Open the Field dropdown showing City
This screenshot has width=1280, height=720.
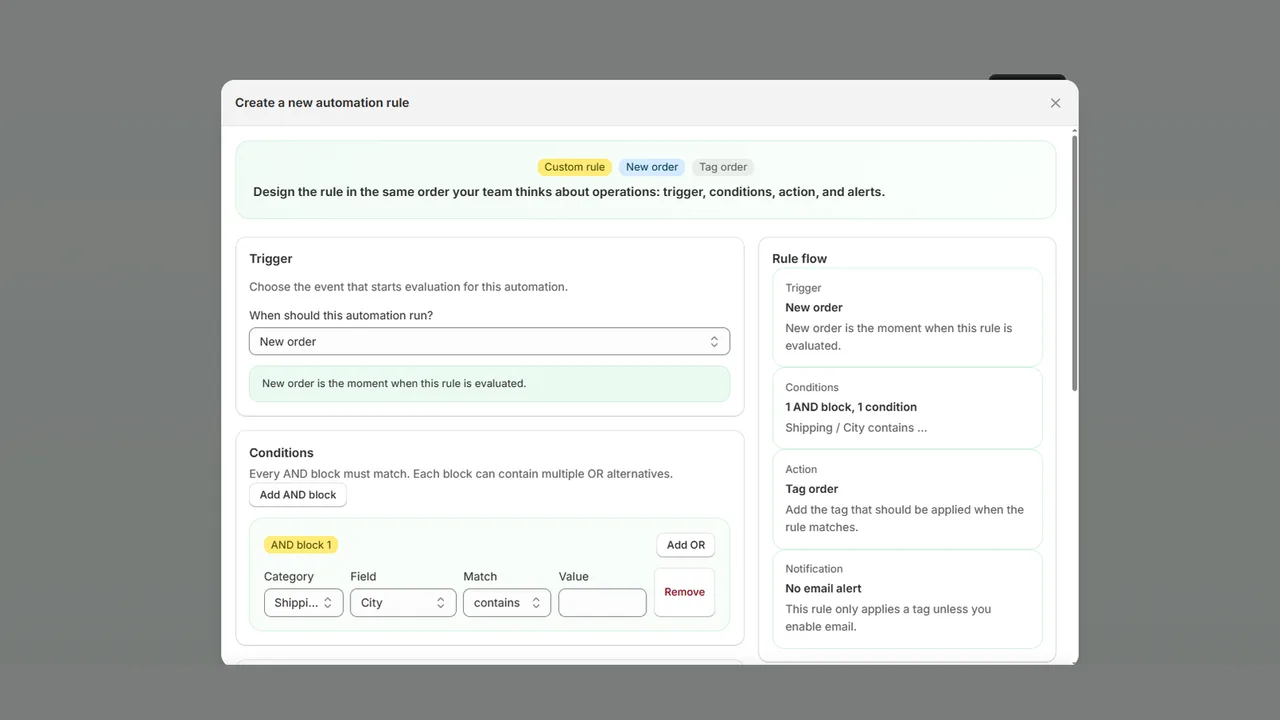(403, 603)
